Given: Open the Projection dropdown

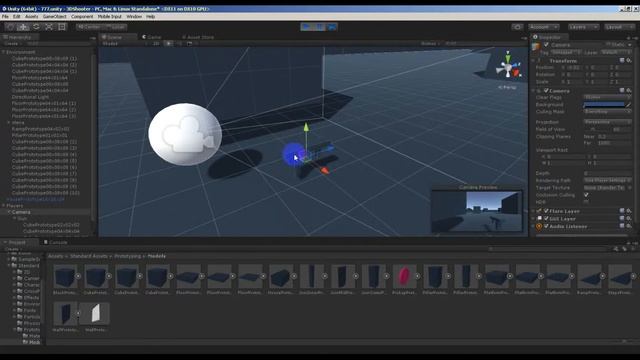Looking at the screenshot, I should click(607, 122).
